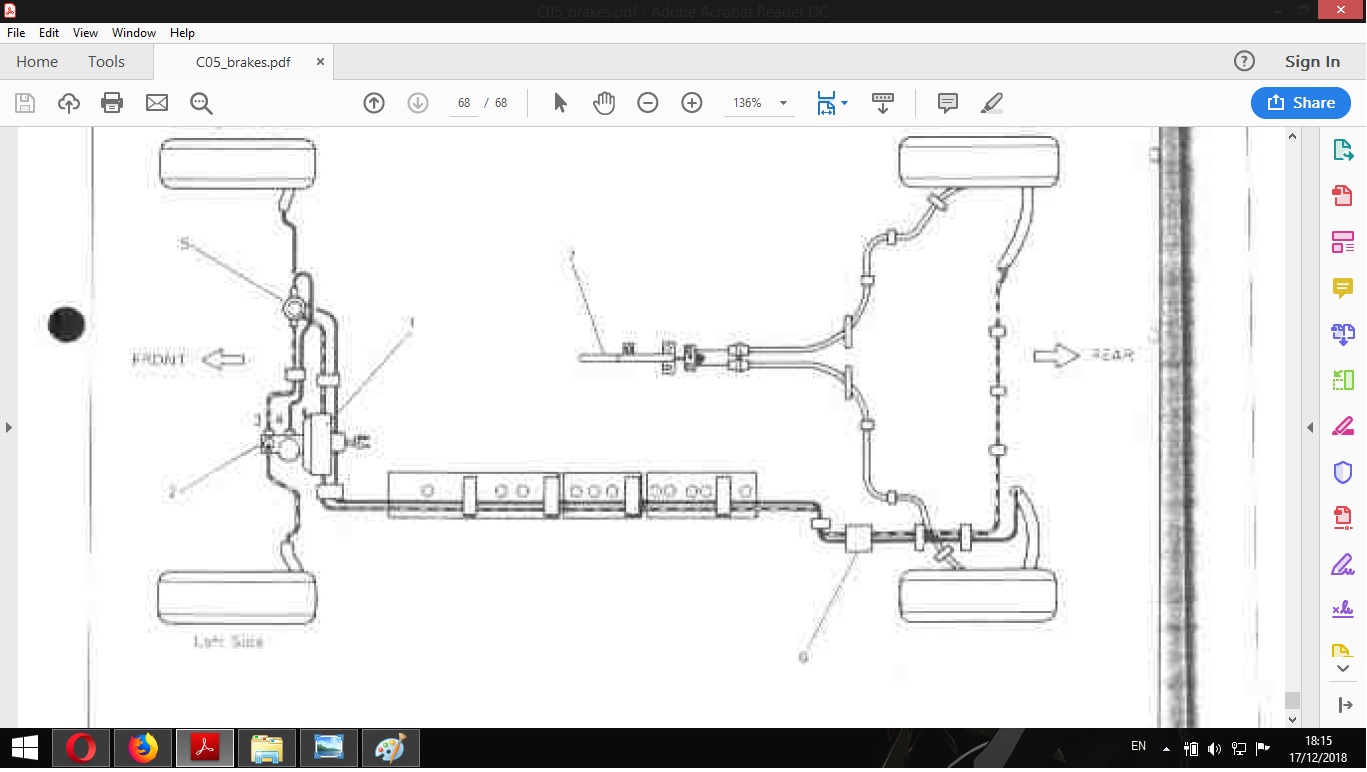Collapse the right tools pane arrow
This screenshot has width=1367, height=772.
point(1310,428)
